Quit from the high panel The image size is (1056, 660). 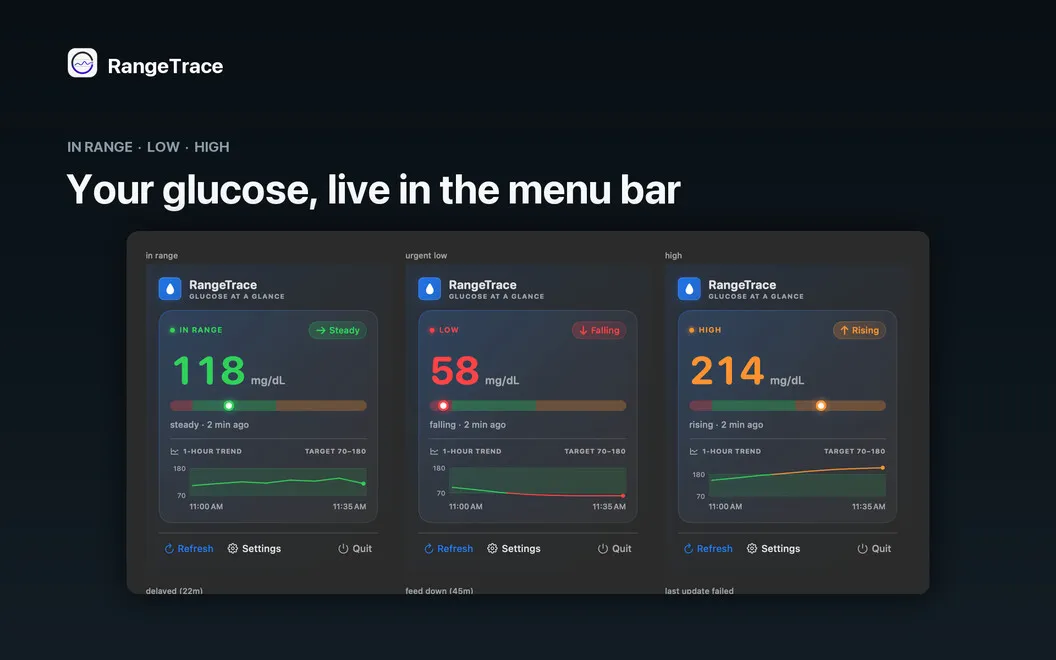[x=874, y=549]
